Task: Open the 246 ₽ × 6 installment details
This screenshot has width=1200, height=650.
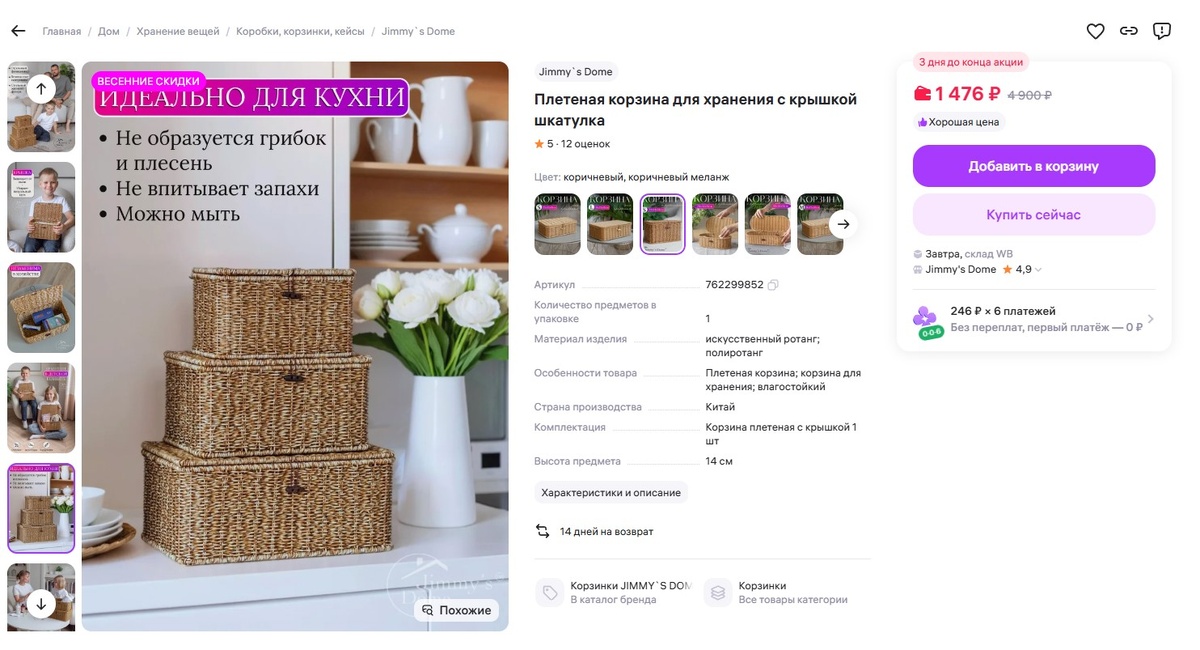Action: point(1034,319)
